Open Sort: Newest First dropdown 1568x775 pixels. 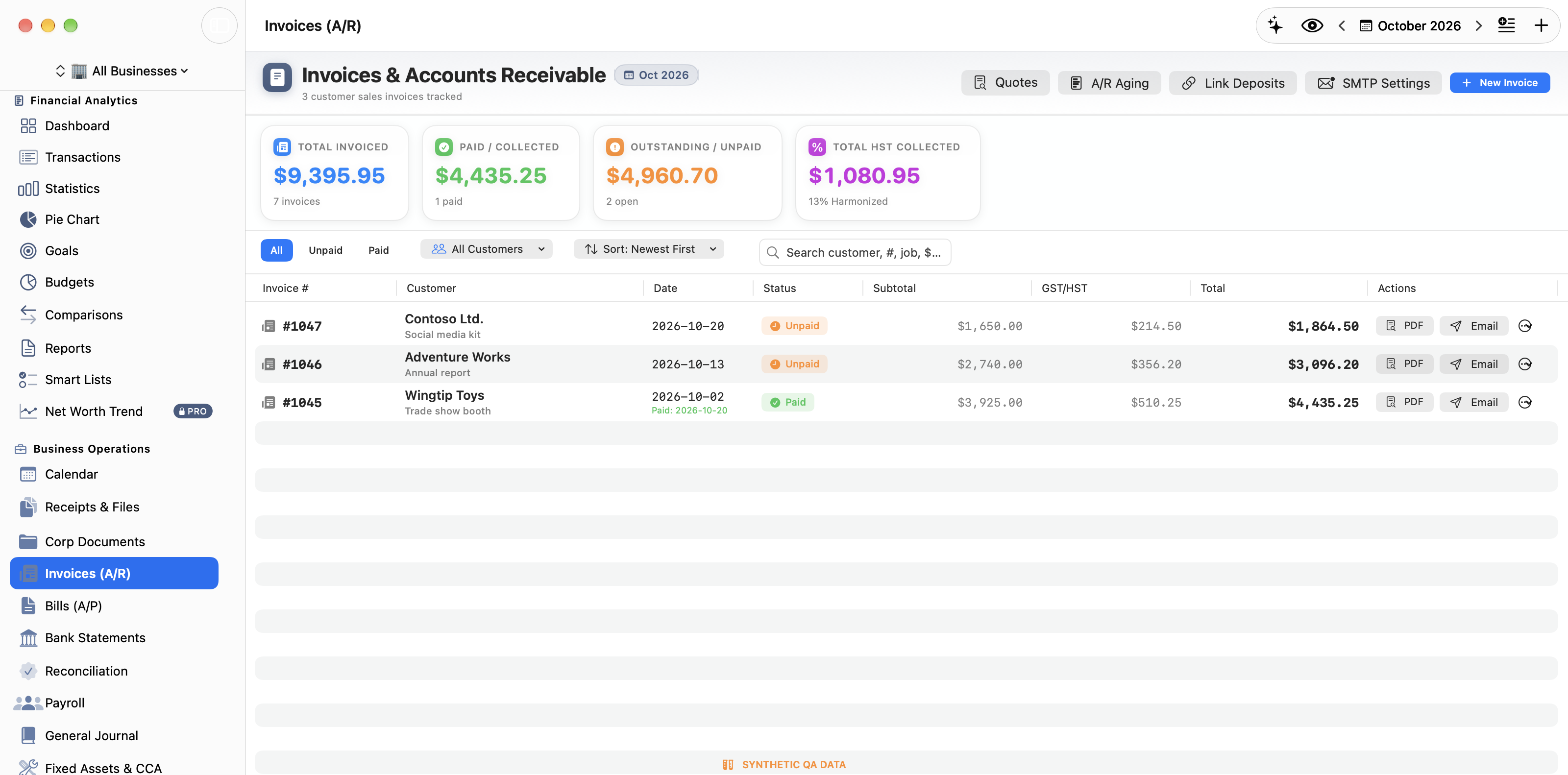[x=649, y=249]
